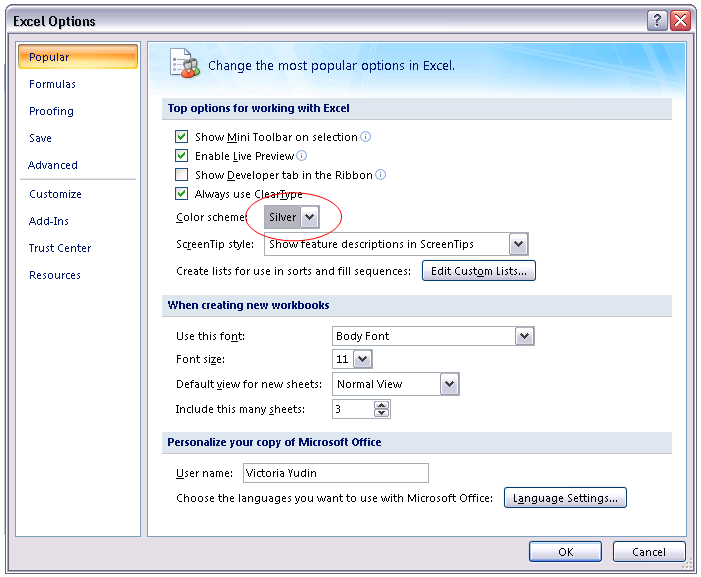Open Language Settings

pos(564,498)
